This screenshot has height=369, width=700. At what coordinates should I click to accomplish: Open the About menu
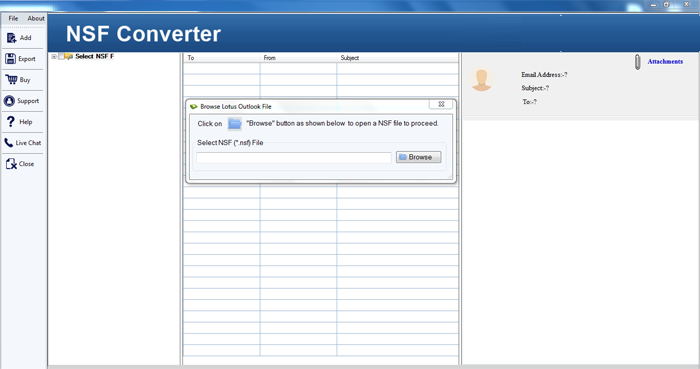pyautogui.click(x=36, y=18)
